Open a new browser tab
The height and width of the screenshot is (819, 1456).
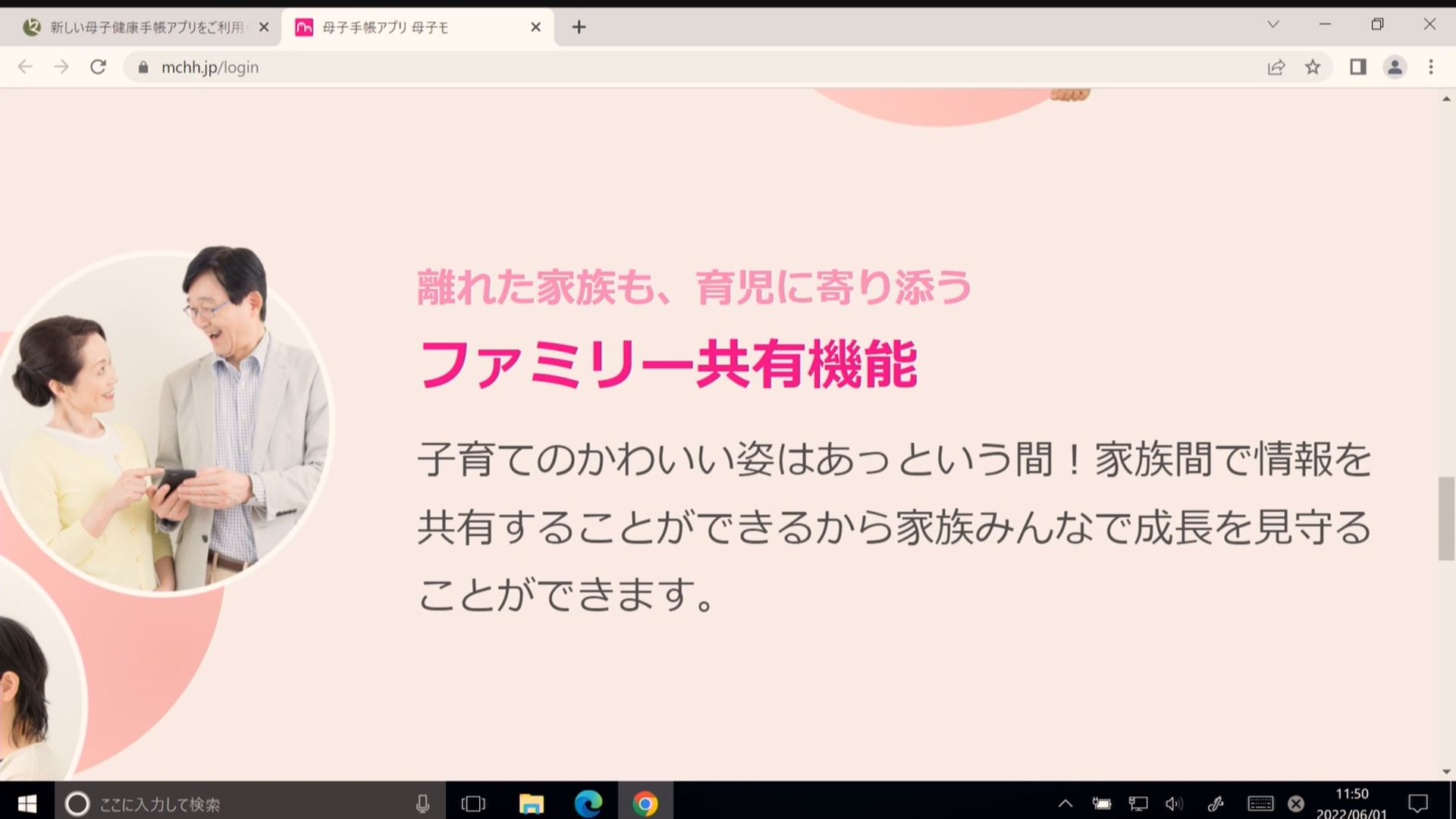coord(579,27)
